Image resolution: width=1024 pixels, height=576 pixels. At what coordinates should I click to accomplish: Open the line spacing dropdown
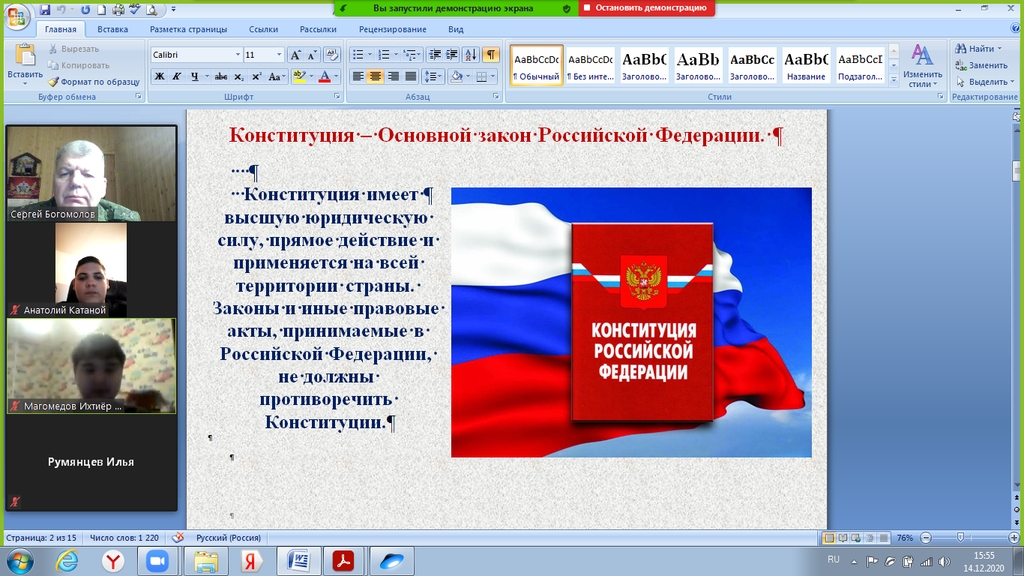[433, 76]
